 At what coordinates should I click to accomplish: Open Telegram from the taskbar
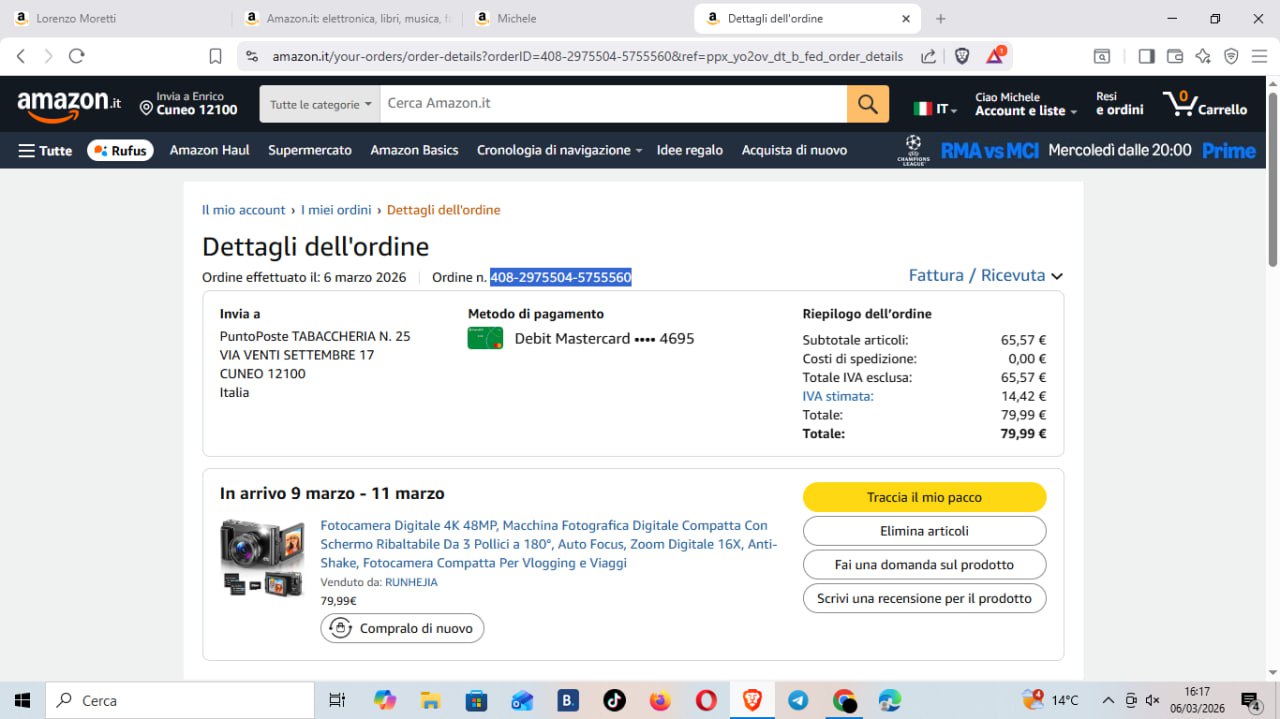pyautogui.click(x=798, y=700)
